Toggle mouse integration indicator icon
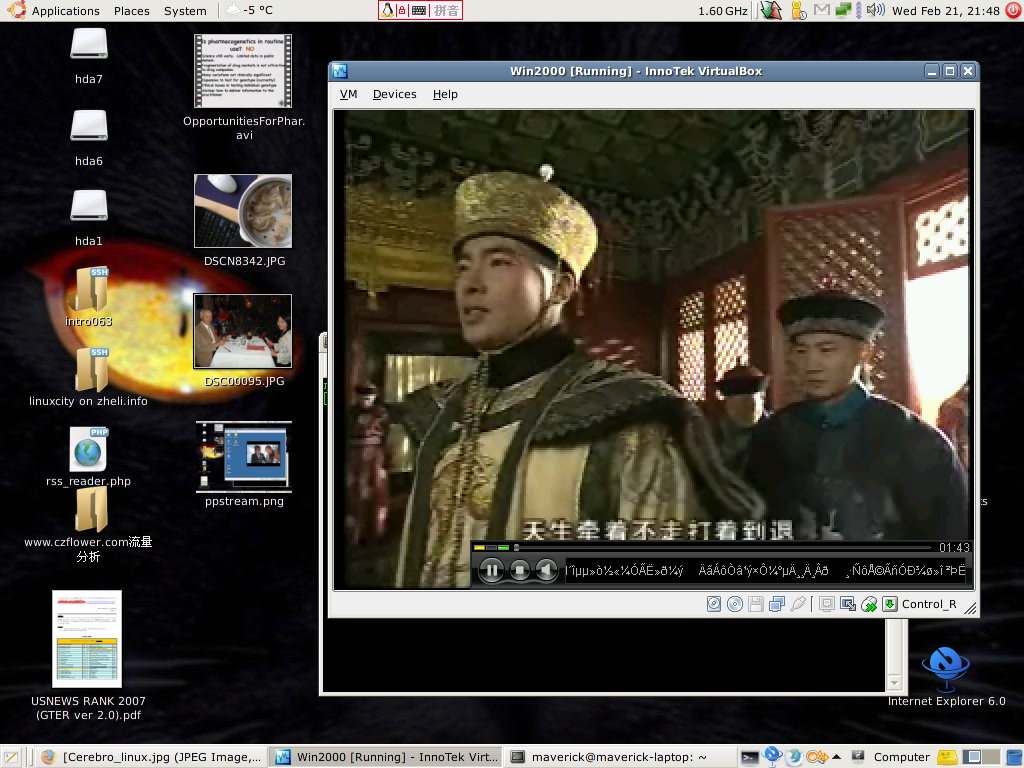 (869, 604)
